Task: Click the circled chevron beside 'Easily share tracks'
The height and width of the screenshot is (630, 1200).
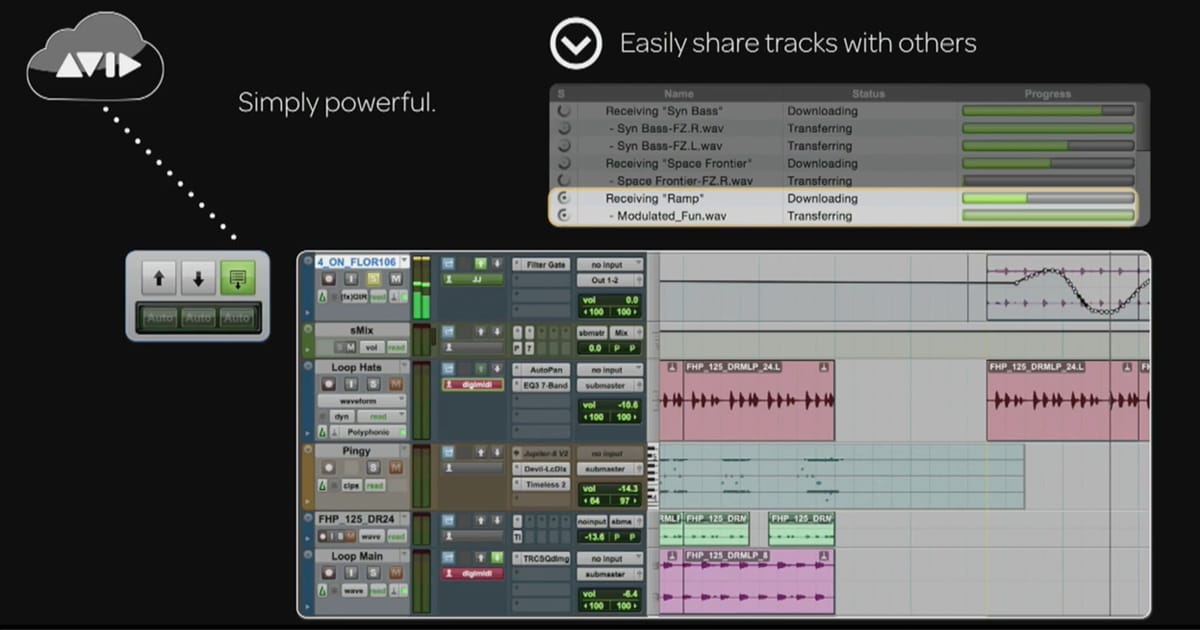Action: [576, 44]
